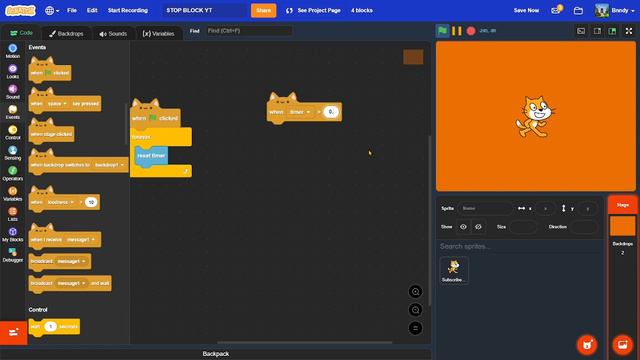The image size is (640, 360).
Task: Expand the space key dropdown in palette block
Action: coord(57,104)
